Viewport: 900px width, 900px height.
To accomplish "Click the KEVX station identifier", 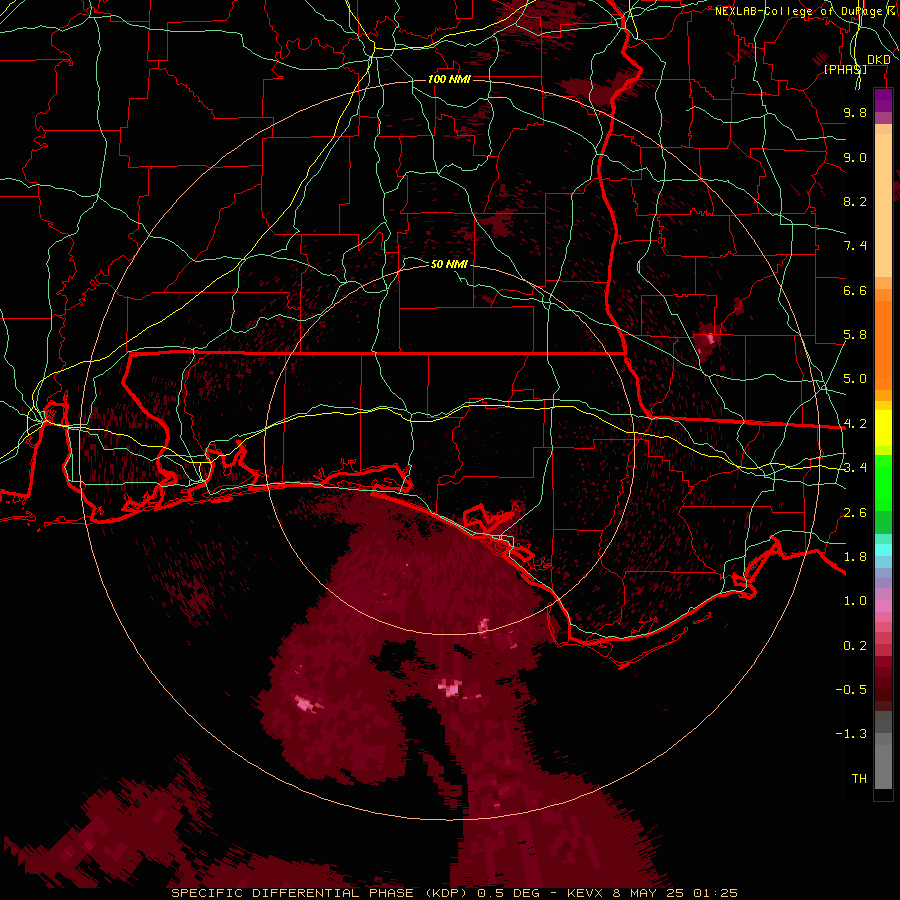I will coord(584,893).
